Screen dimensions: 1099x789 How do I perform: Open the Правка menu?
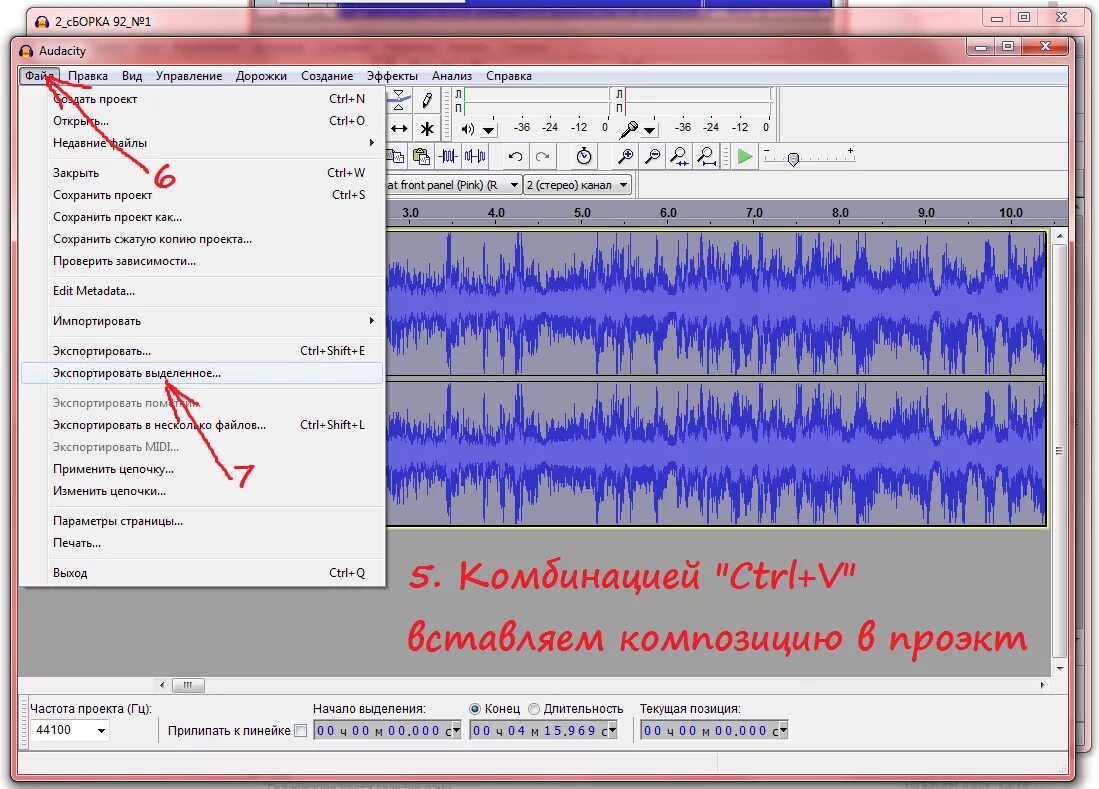pos(88,76)
